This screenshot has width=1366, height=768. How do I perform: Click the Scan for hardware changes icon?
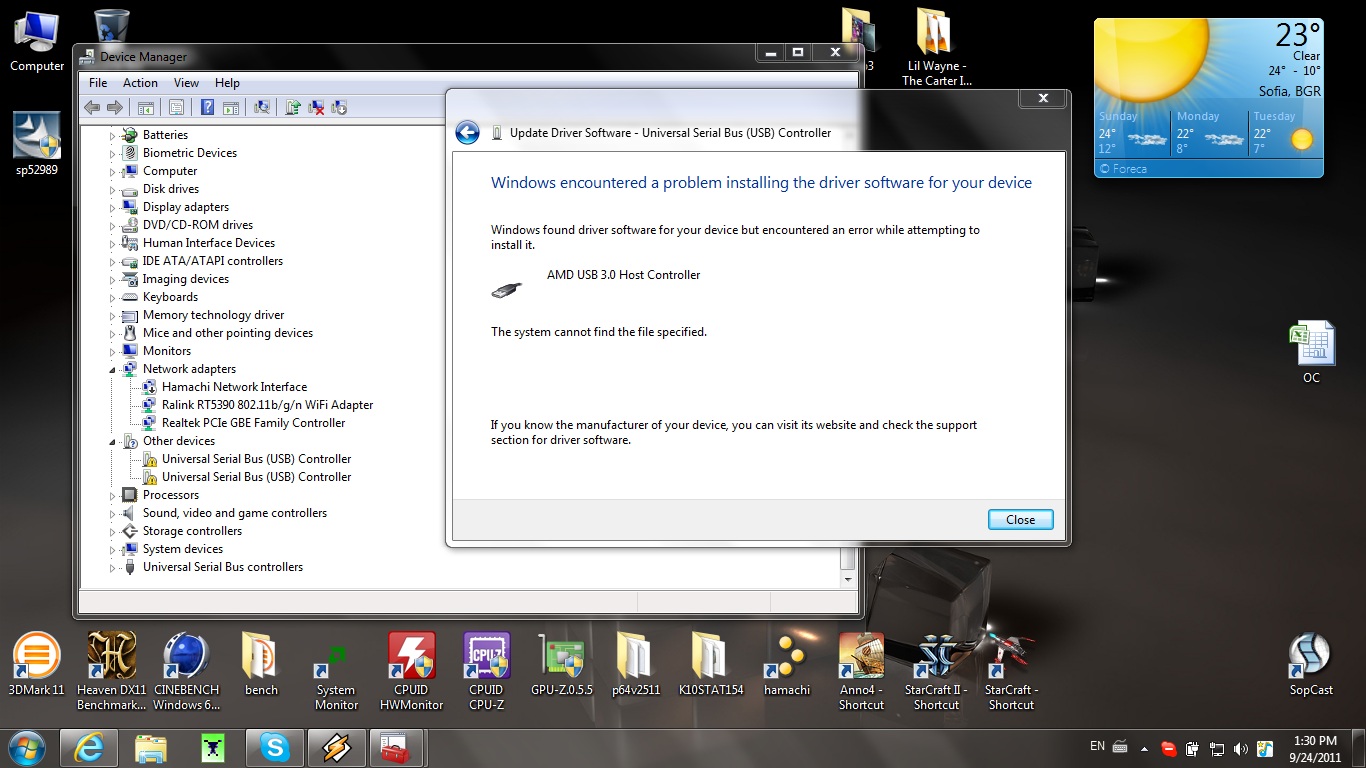262,107
